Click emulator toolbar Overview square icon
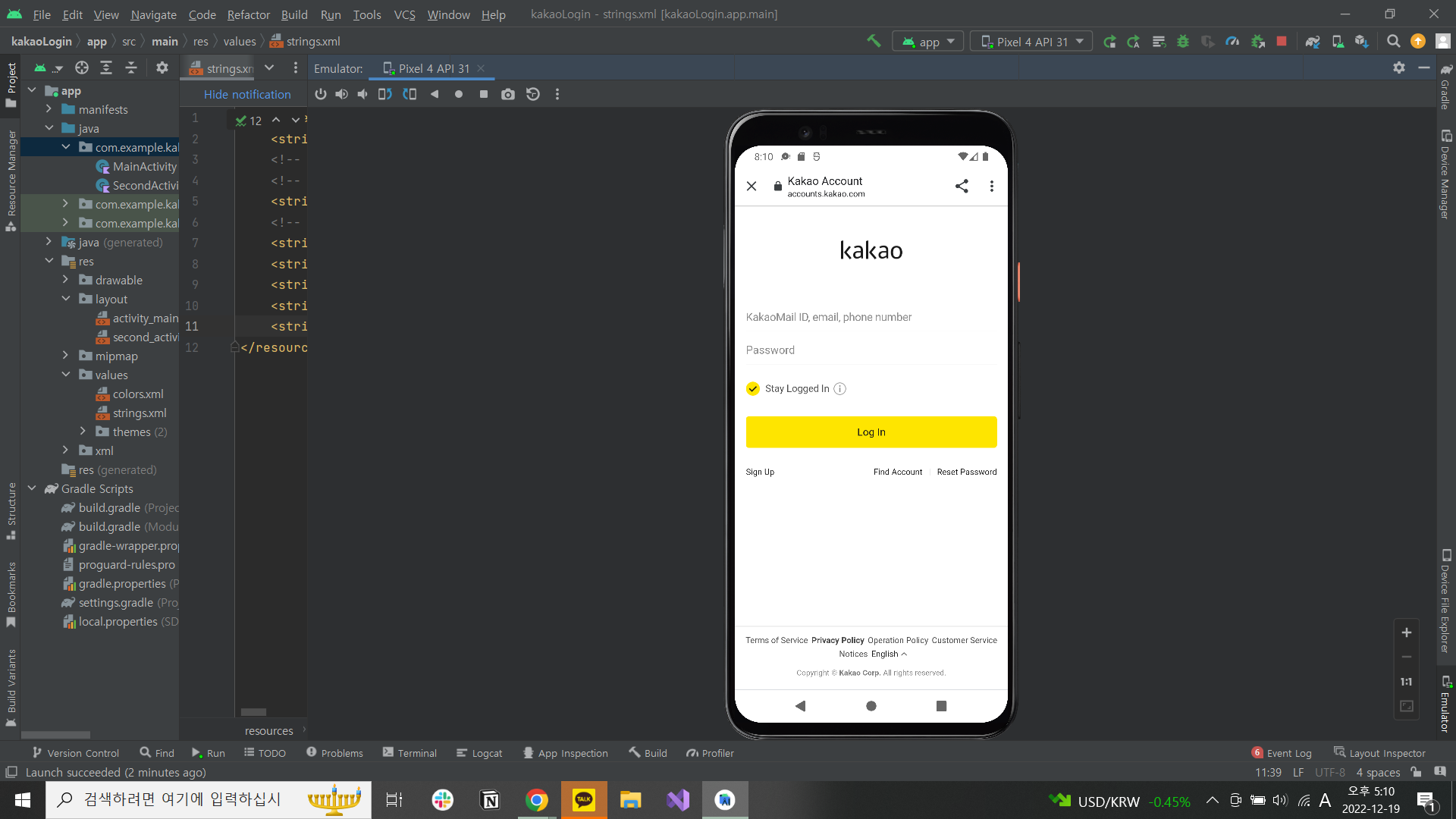The width and height of the screenshot is (1456, 819). [484, 94]
